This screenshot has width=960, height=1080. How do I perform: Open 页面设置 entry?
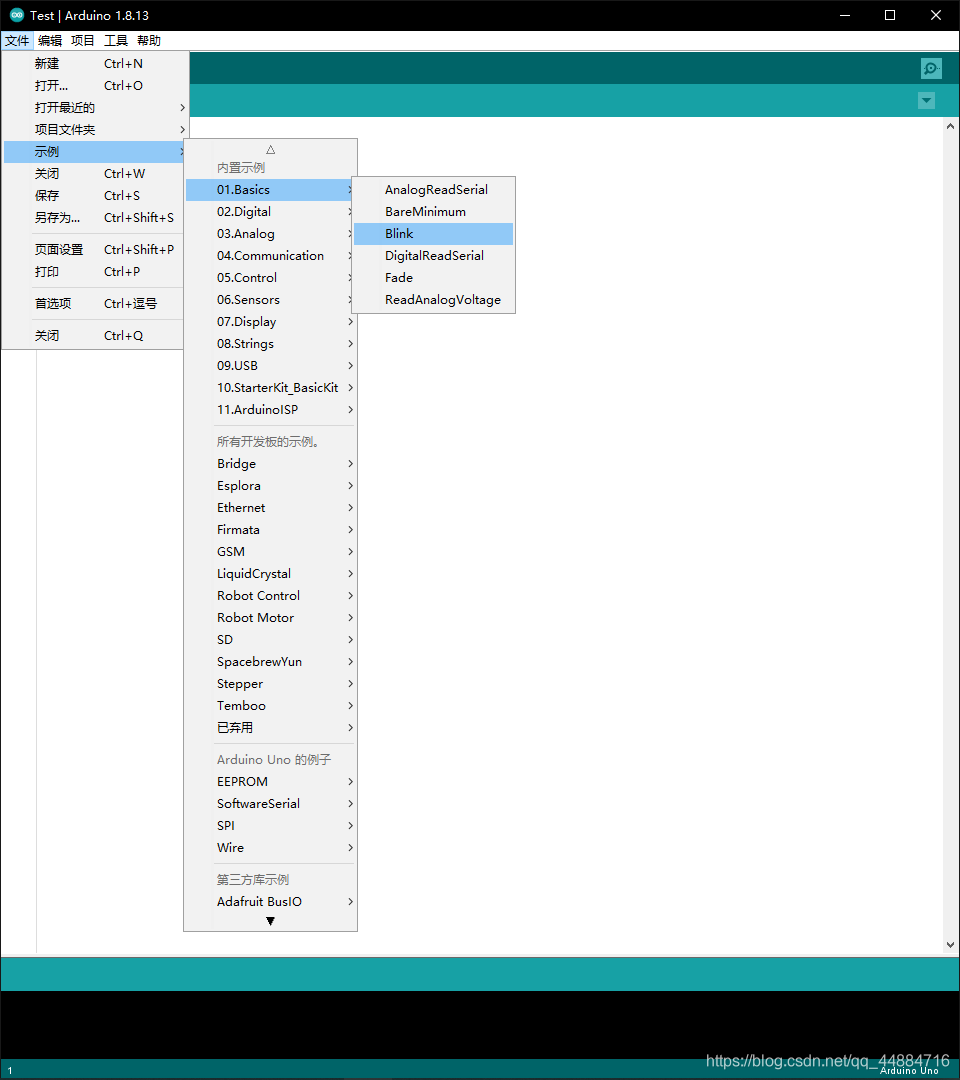pos(96,249)
